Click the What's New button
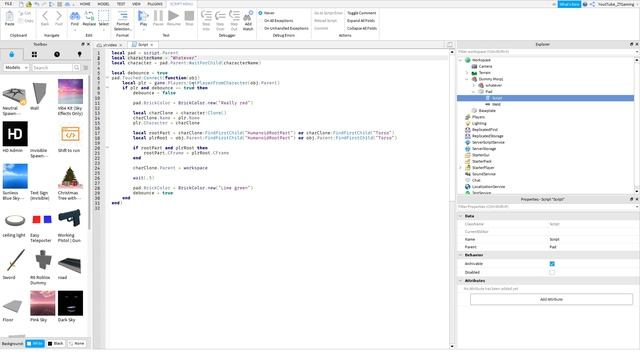Screen dimensions: 640x360 (x=569, y=4)
